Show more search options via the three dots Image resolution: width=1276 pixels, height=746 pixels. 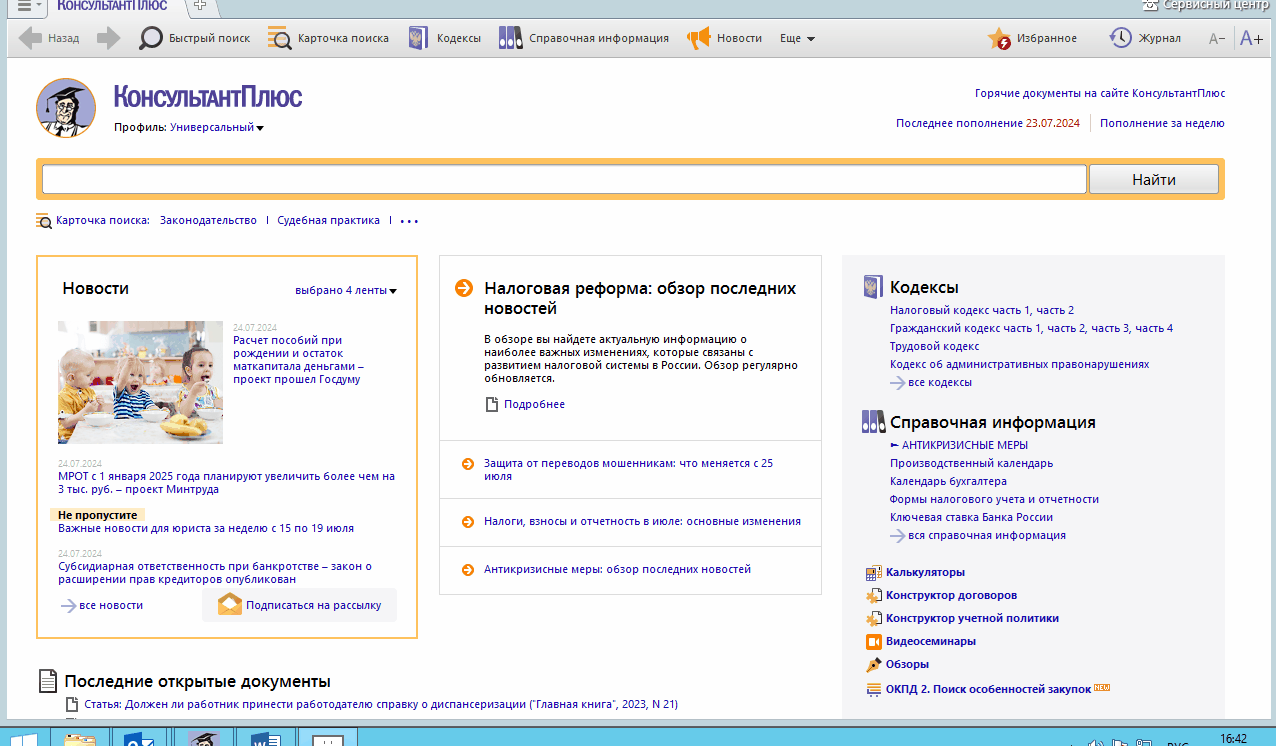[x=409, y=221]
